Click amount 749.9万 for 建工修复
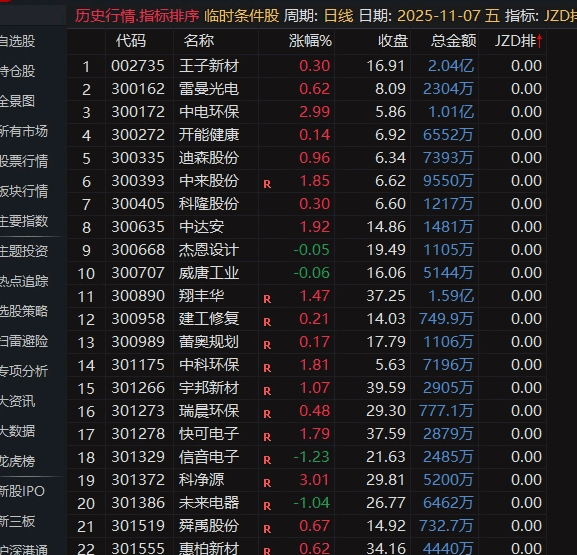 446,319
